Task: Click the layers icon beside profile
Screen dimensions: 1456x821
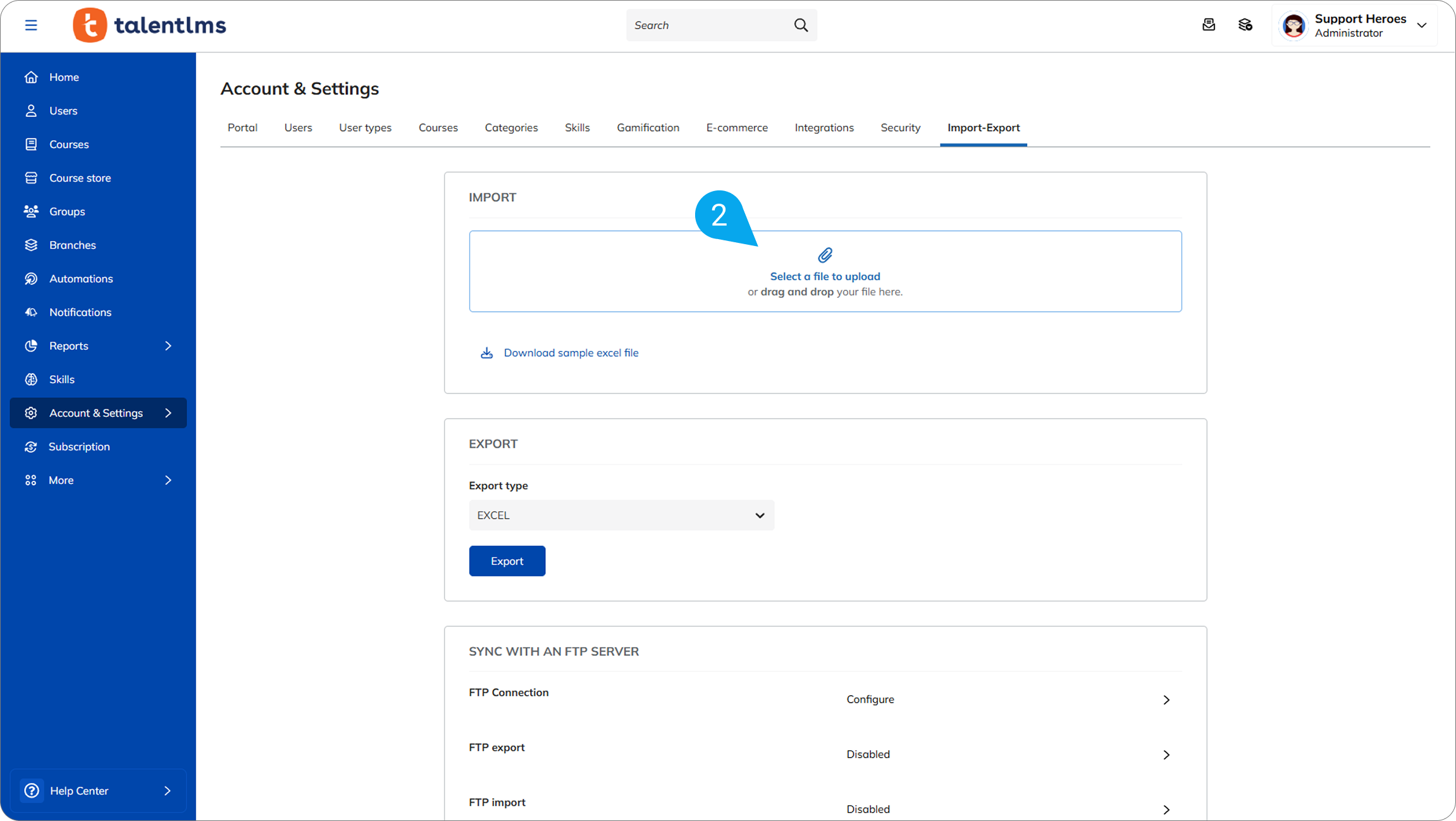Action: coord(1245,25)
